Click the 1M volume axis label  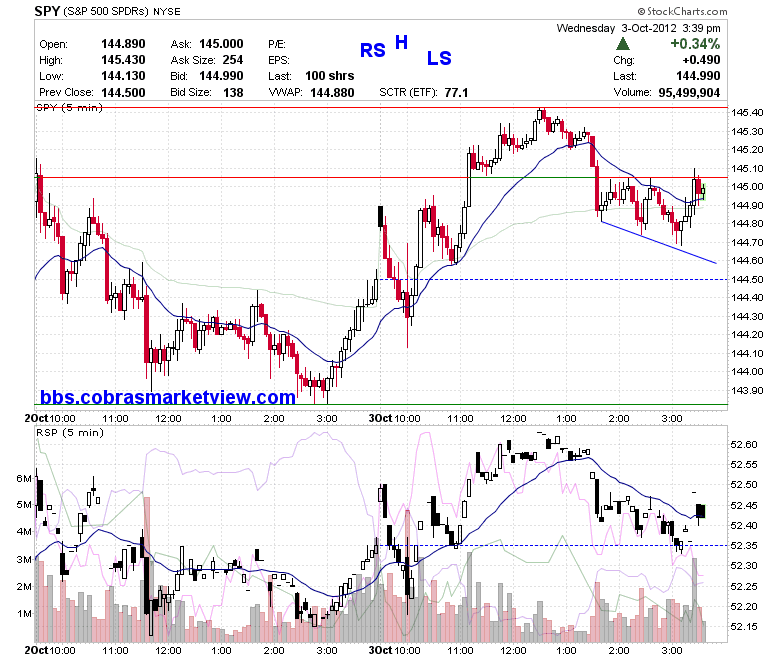[25, 614]
